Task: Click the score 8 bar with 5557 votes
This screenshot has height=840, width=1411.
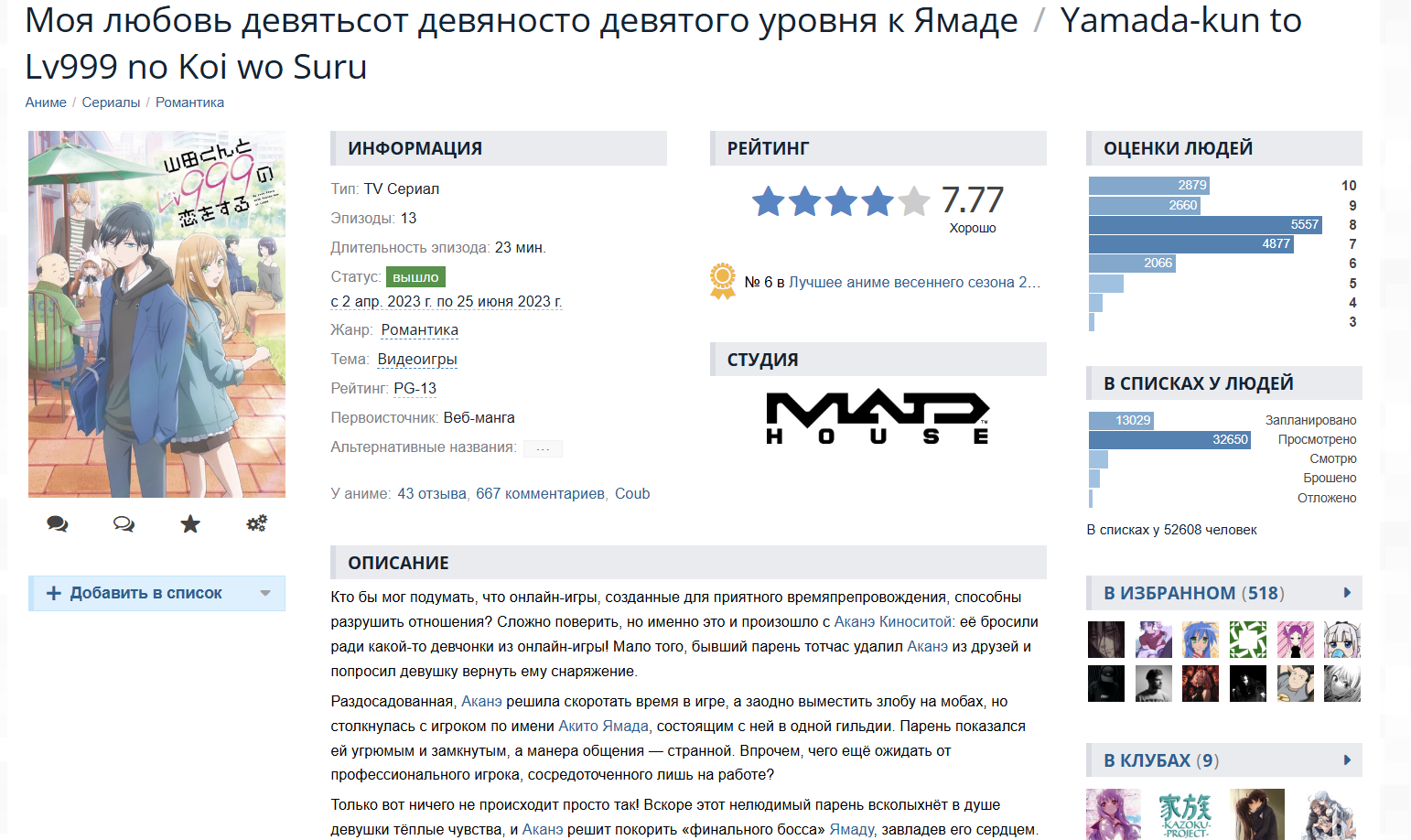Action: [x=1205, y=224]
